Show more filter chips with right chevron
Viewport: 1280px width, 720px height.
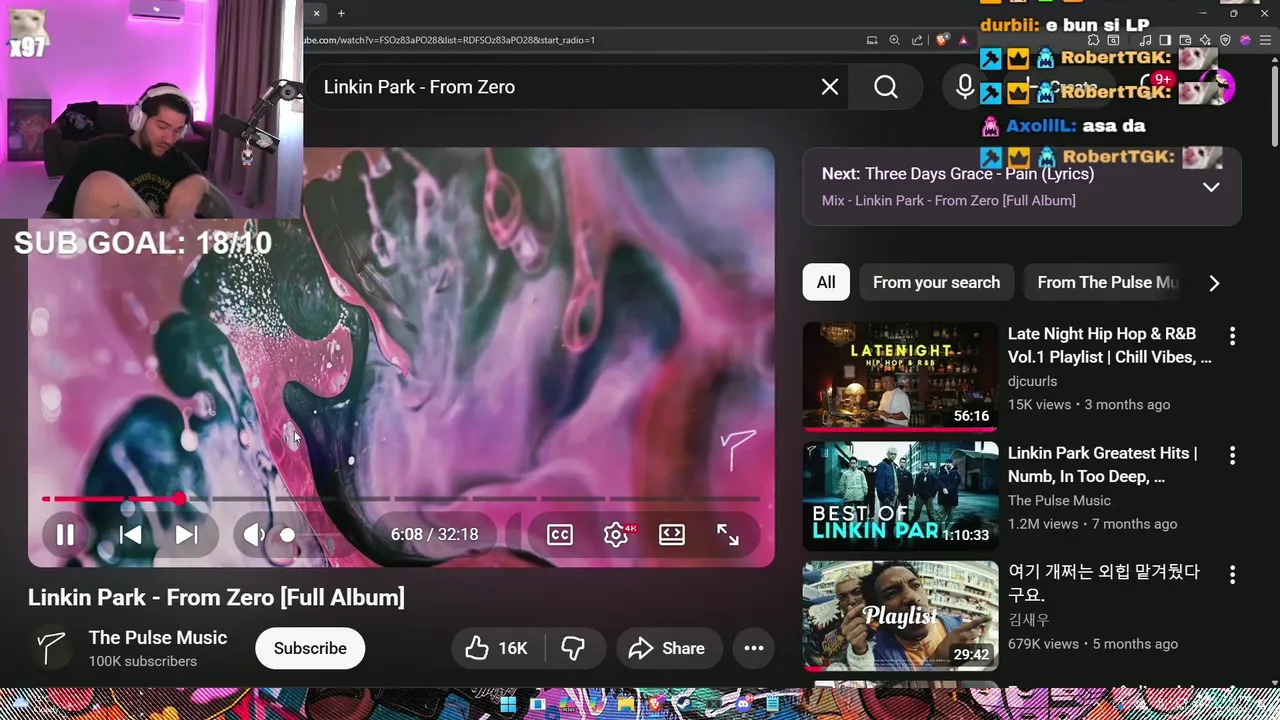pos(1214,283)
